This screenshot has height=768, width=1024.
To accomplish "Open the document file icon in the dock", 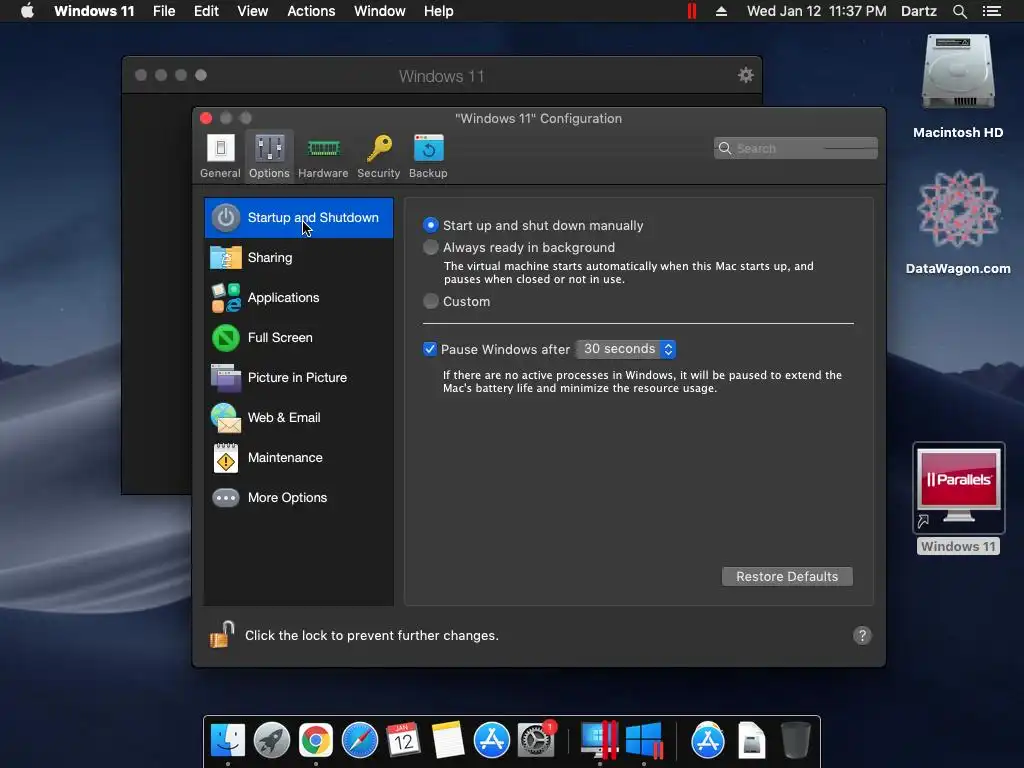I will [x=752, y=741].
